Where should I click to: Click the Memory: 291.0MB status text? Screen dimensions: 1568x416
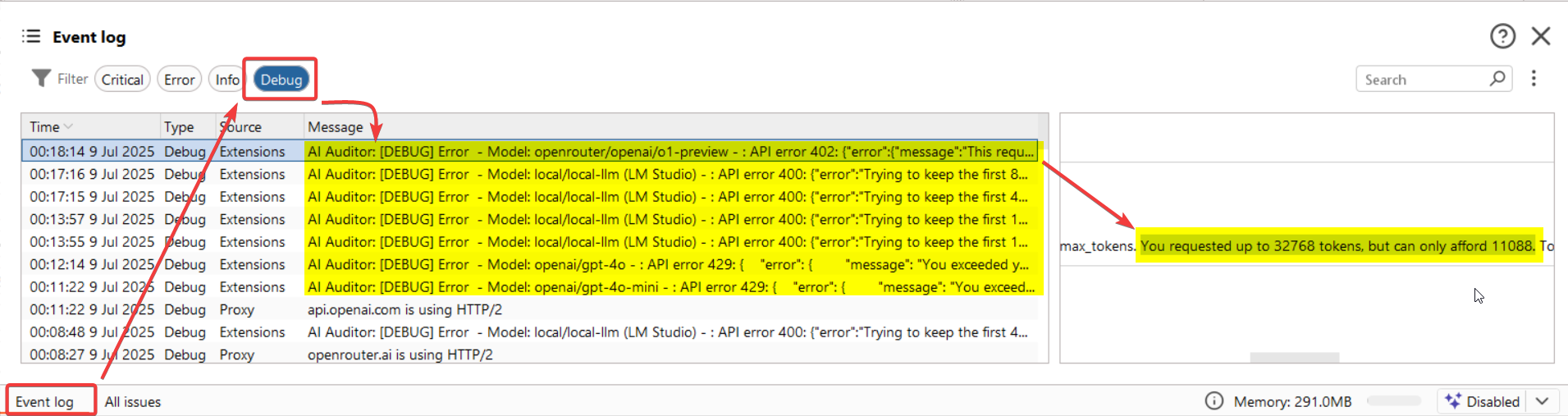click(1292, 401)
